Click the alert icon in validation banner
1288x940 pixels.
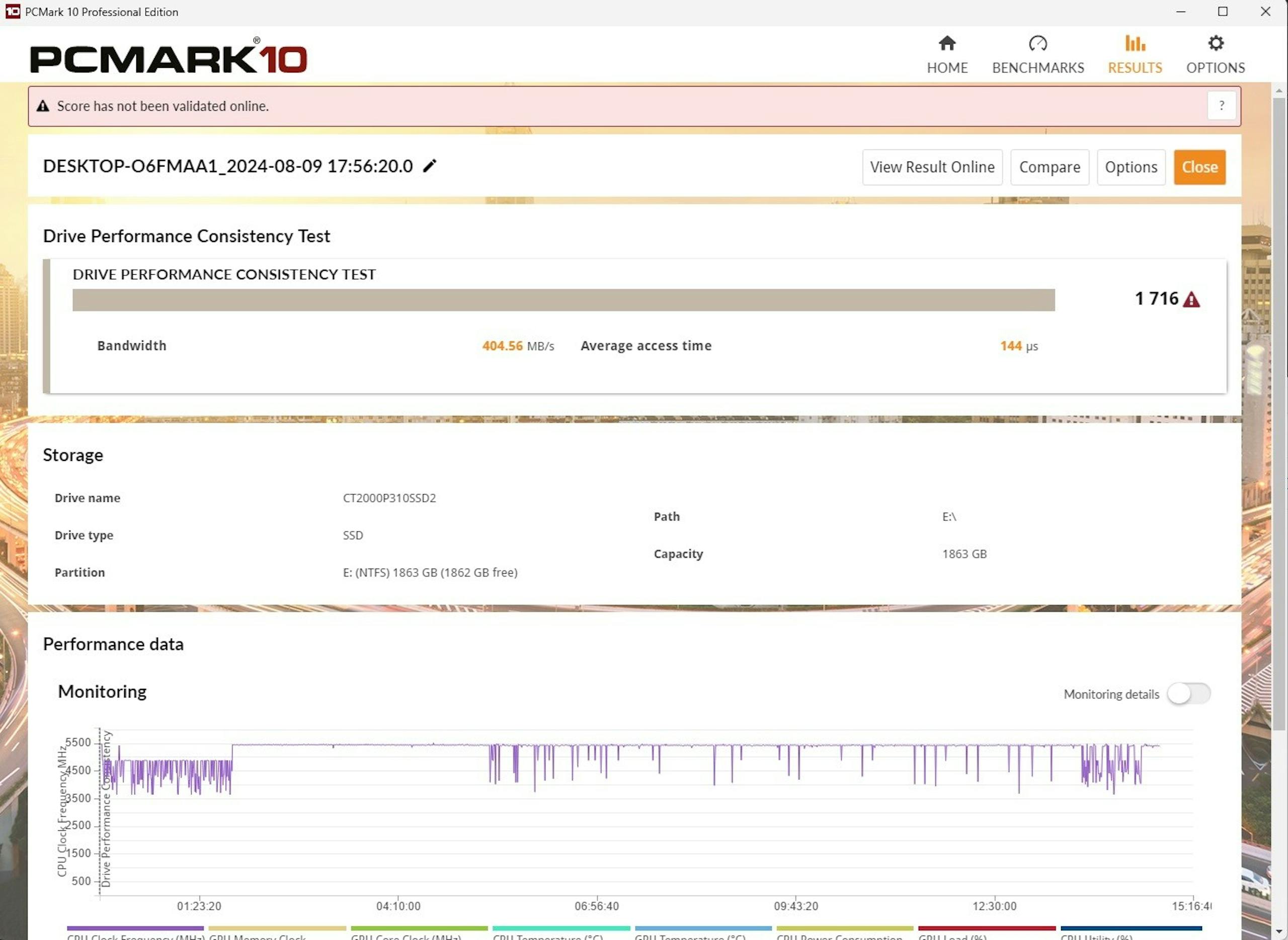pos(43,106)
